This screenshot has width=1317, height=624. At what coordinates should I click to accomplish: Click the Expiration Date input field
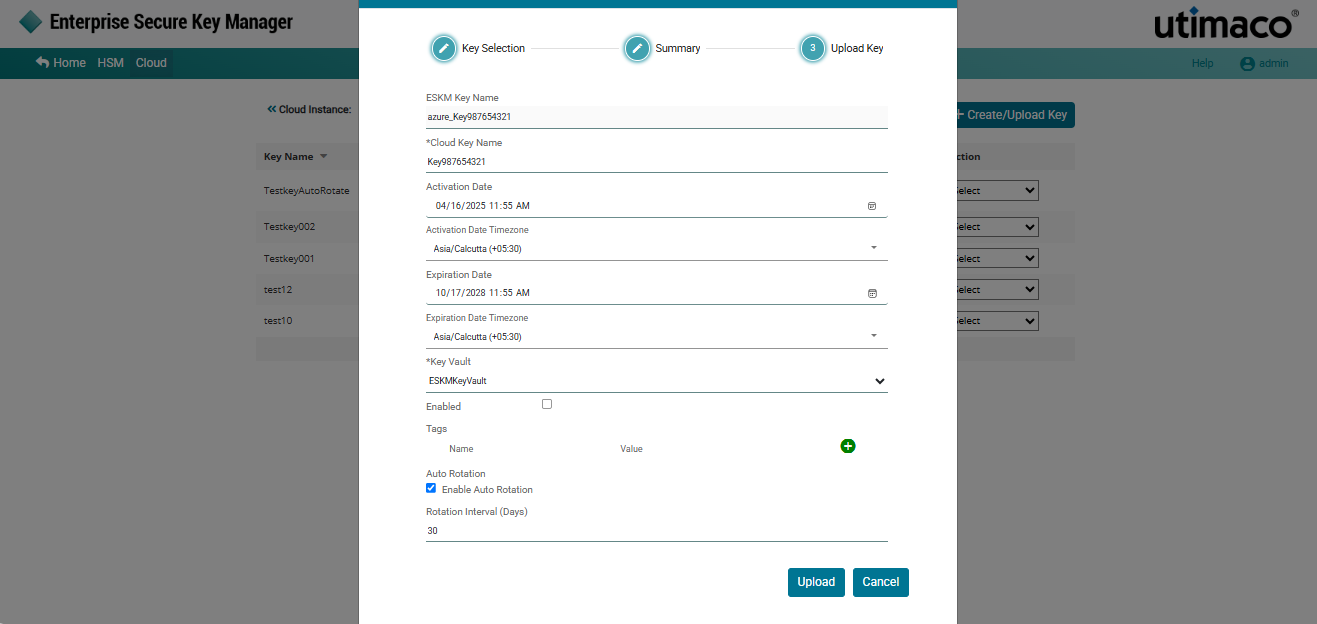[657, 293]
